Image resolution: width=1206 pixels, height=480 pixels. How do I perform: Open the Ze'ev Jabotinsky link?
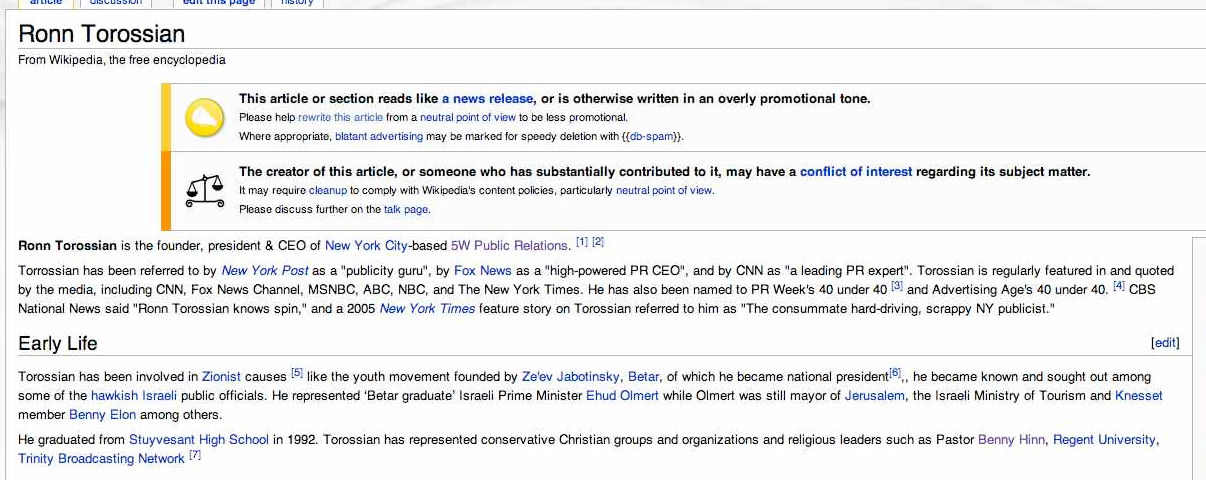[570, 377]
